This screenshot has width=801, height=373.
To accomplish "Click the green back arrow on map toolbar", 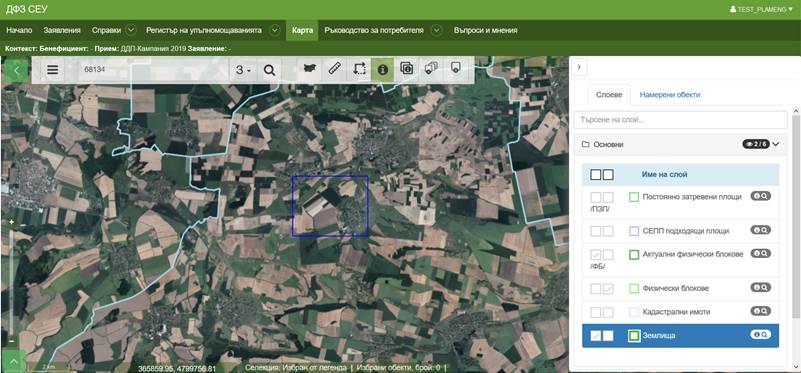I will 16,70.
